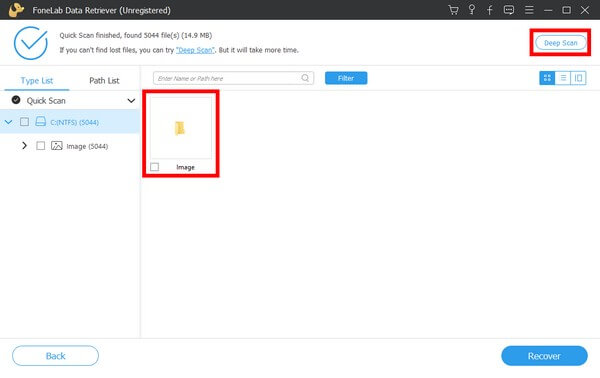Collapse the Quick Scan section chevron

click(131, 101)
